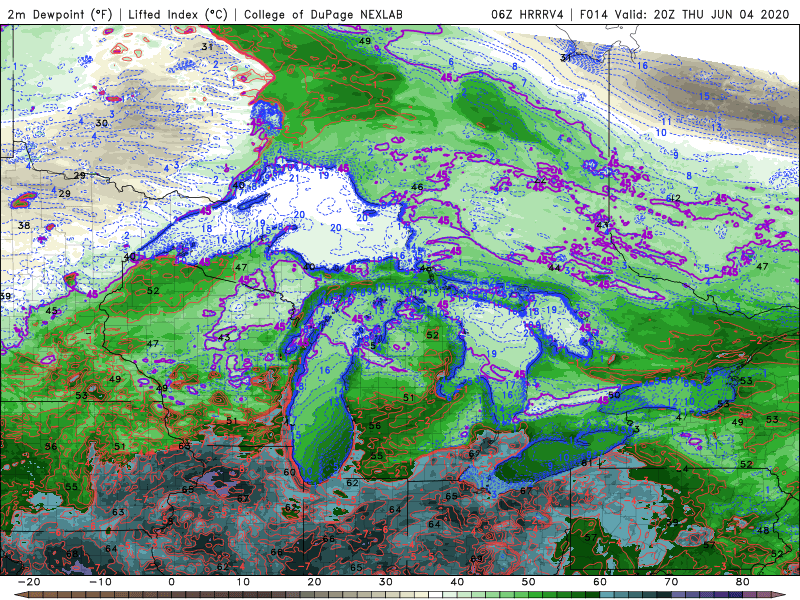Click the dewpoint value 43 on the map

point(223,337)
